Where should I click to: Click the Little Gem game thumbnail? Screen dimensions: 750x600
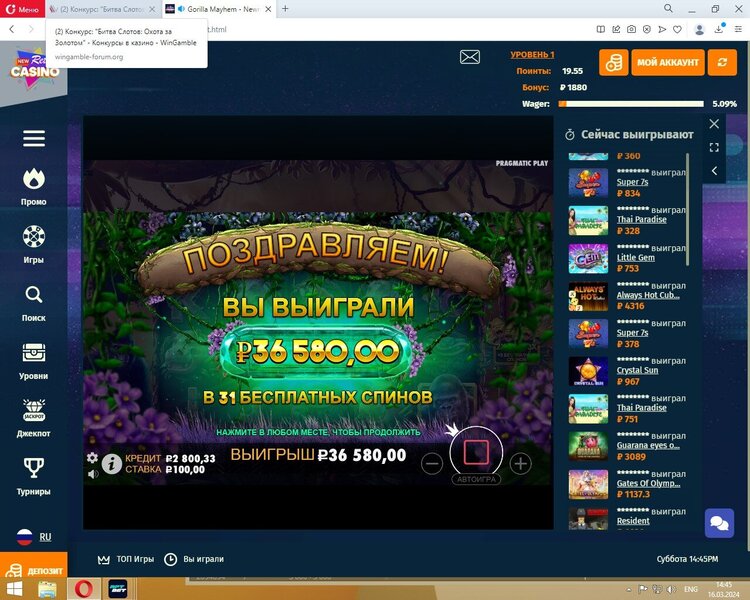click(588, 258)
